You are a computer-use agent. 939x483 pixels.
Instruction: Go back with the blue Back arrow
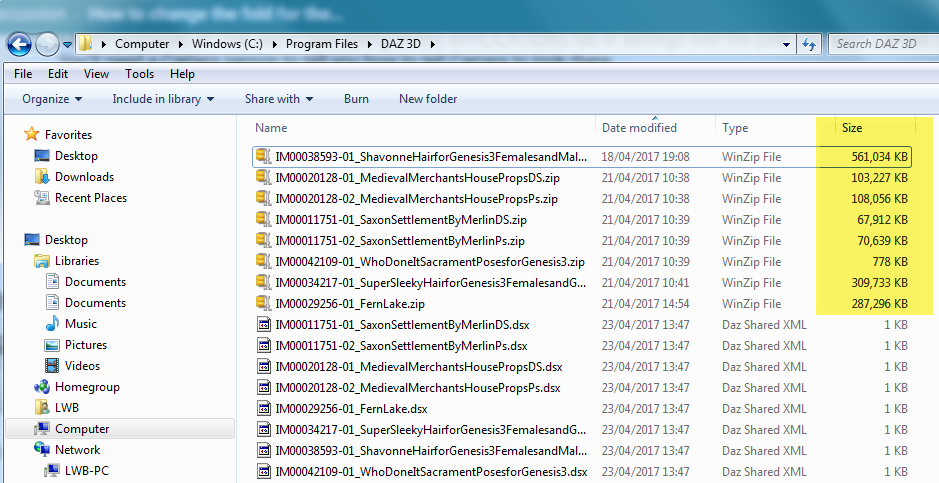(19, 44)
